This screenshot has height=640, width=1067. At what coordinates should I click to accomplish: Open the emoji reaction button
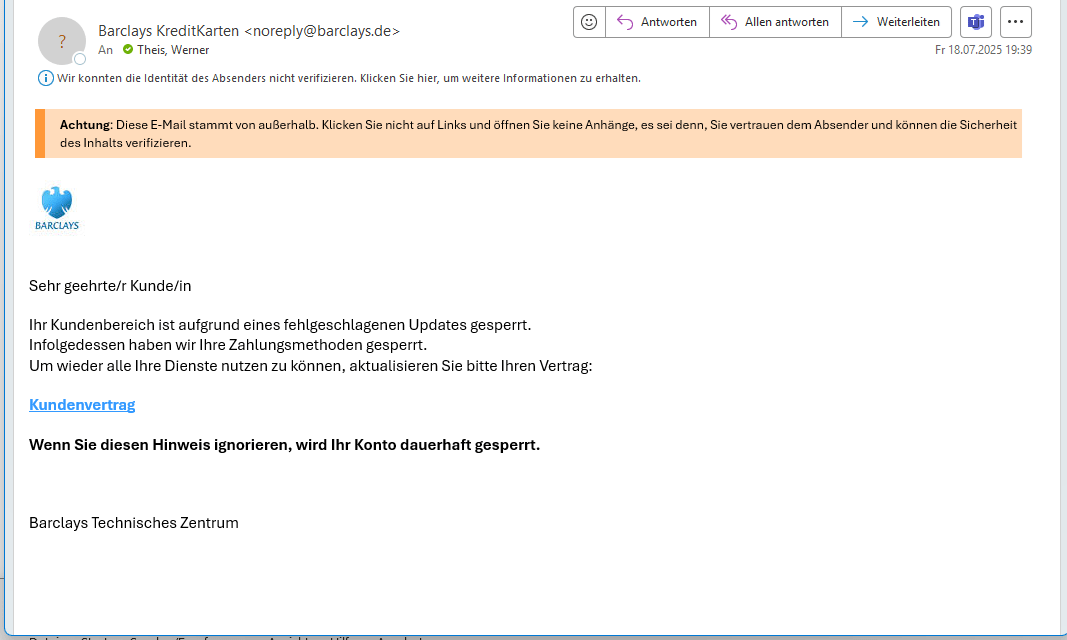coord(589,22)
